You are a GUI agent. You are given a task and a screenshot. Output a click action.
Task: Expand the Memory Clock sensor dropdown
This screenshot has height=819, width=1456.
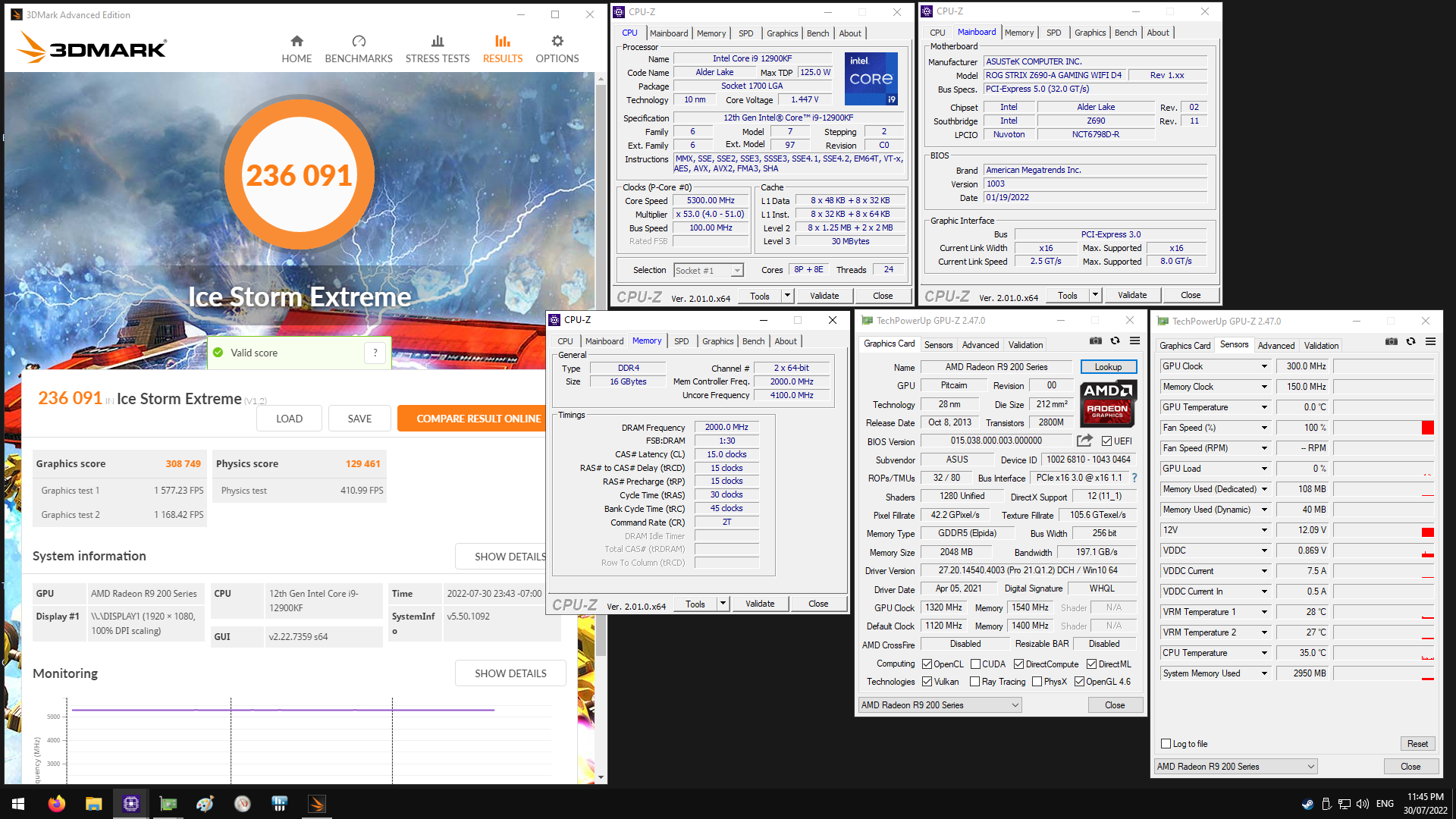tap(1264, 387)
